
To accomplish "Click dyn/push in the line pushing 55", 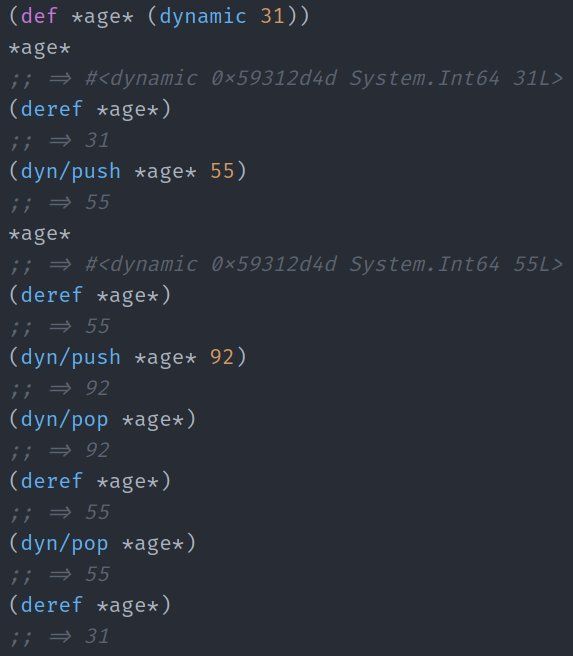I will [71, 172].
